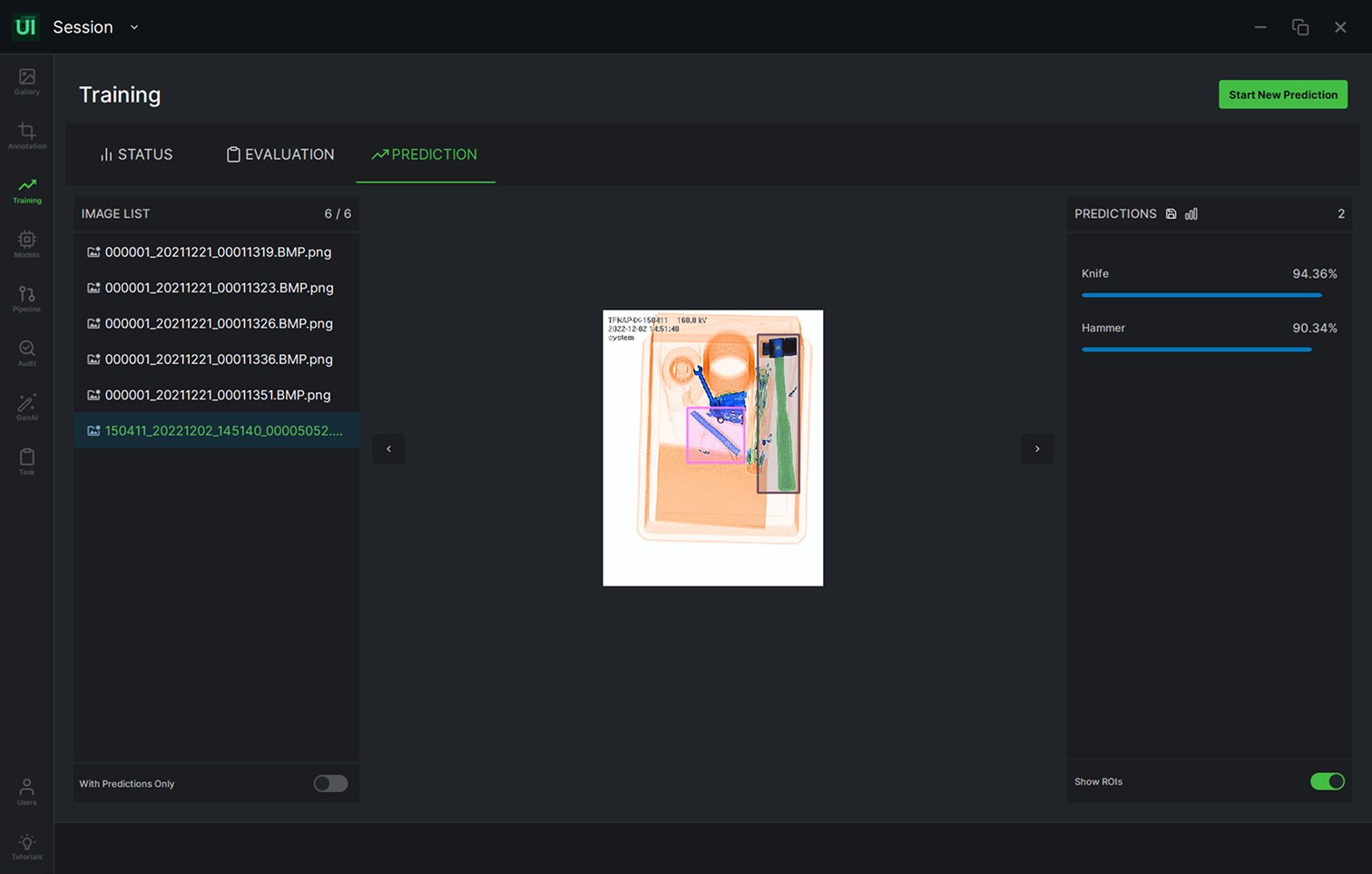This screenshot has width=1372, height=874.
Task: Open the predictions chart icon
Action: [x=1191, y=214]
